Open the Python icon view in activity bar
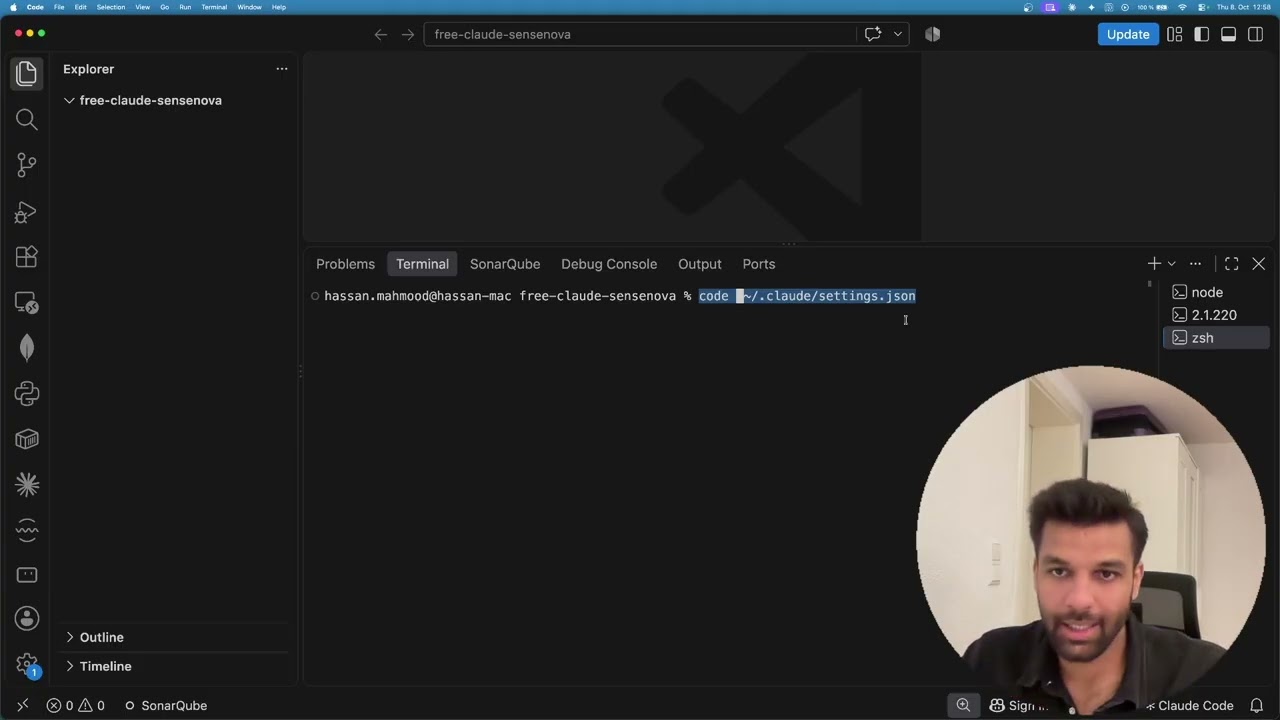1280x720 pixels. pyautogui.click(x=27, y=393)
